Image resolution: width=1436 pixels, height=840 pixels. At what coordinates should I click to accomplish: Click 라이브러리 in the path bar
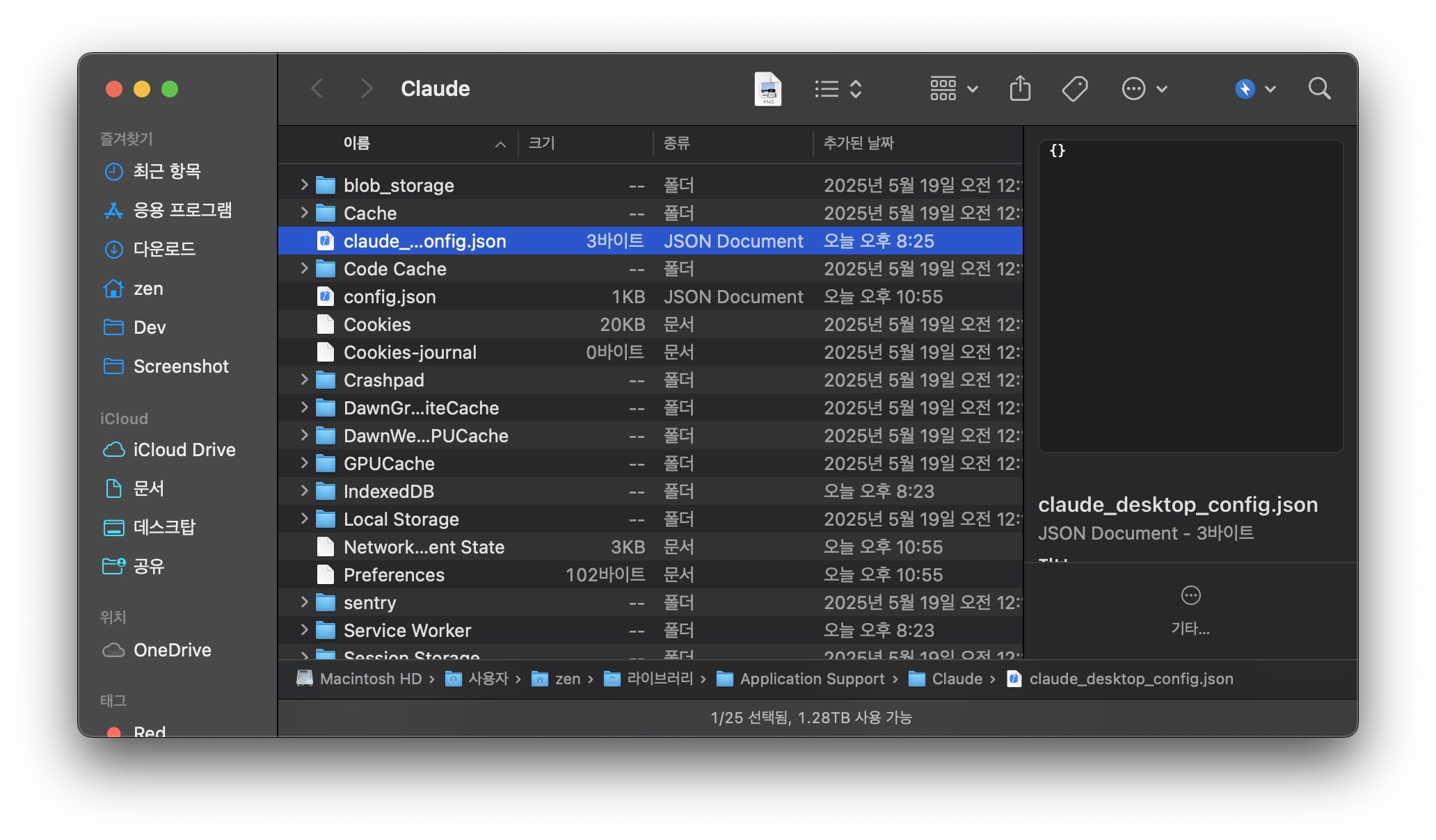(x=648, y=679)
